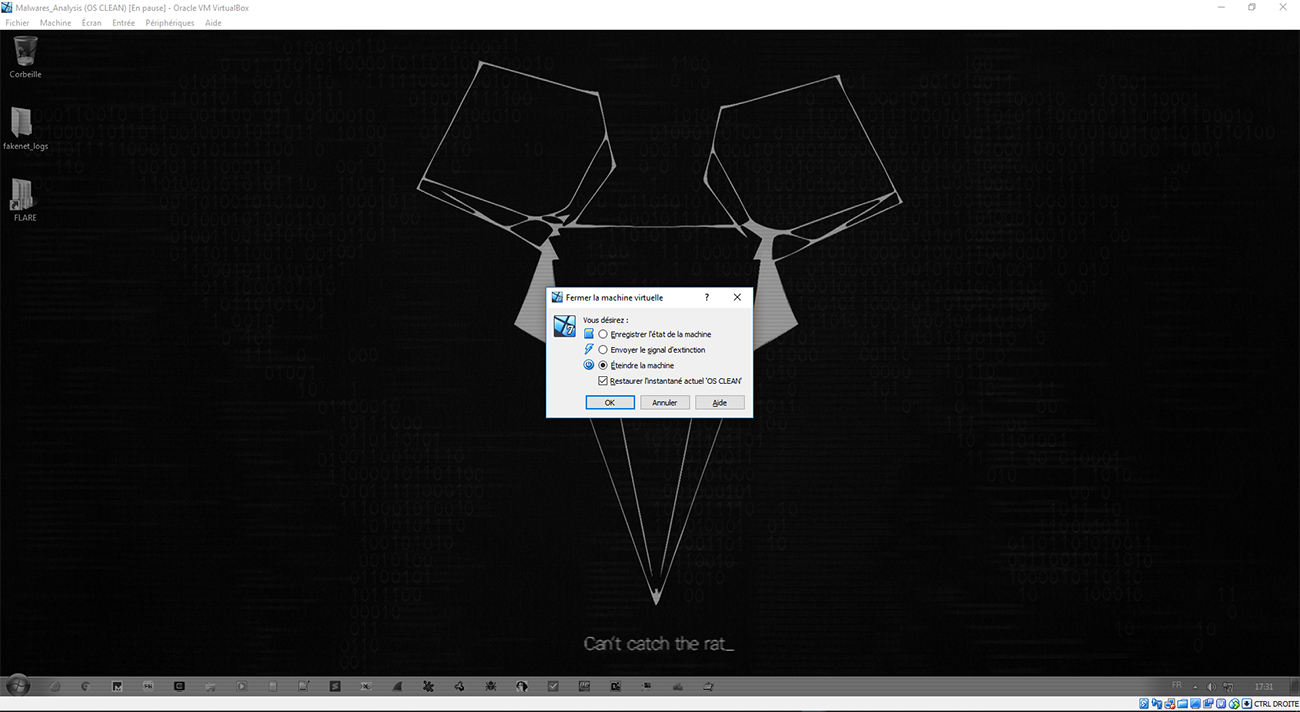The height and width of the screenshot is (712, 1300).
Task: Open the Corbeille recycle bin
Action: (x=23, y=48)
